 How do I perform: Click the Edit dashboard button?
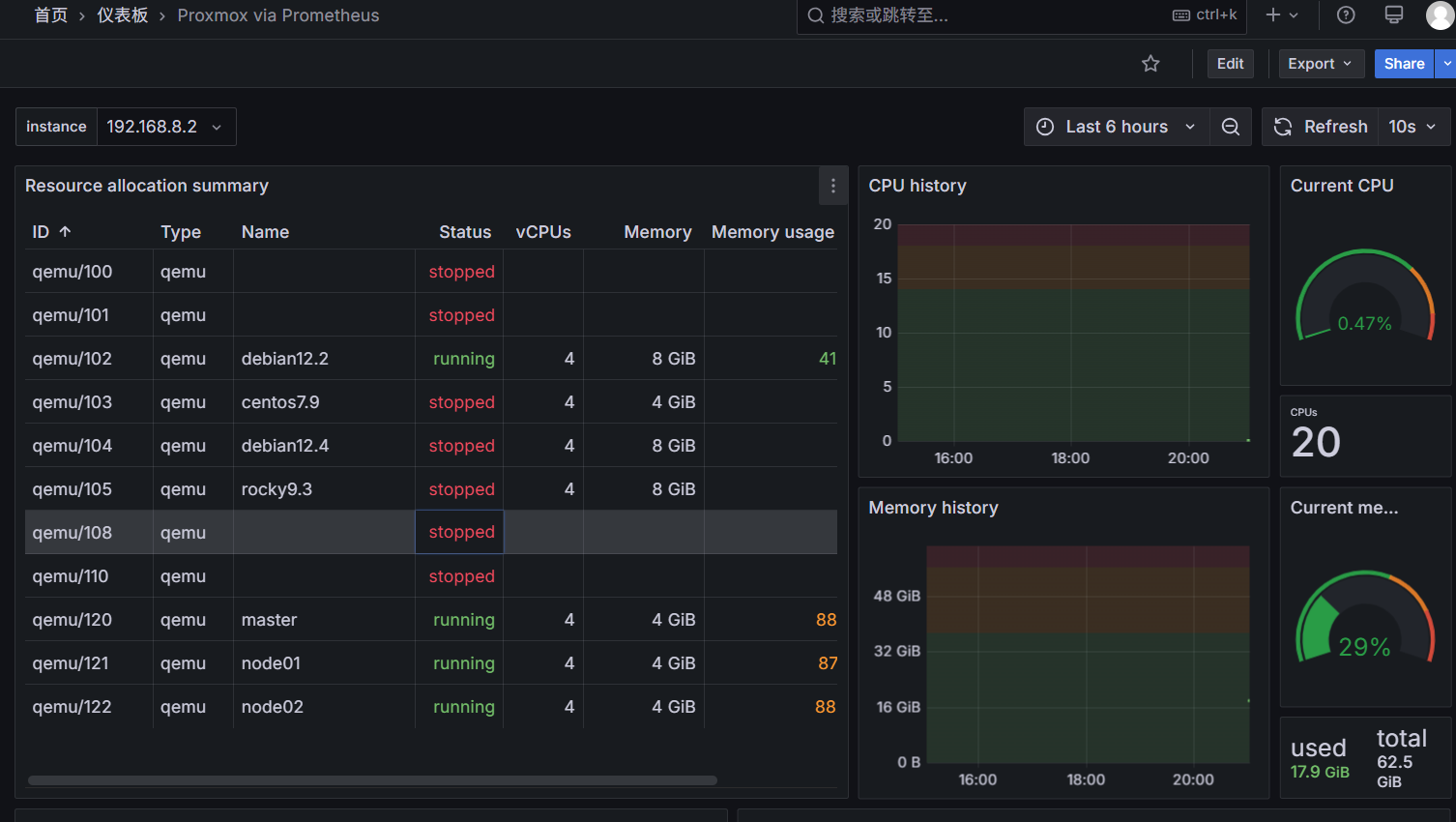[1230, 64]
